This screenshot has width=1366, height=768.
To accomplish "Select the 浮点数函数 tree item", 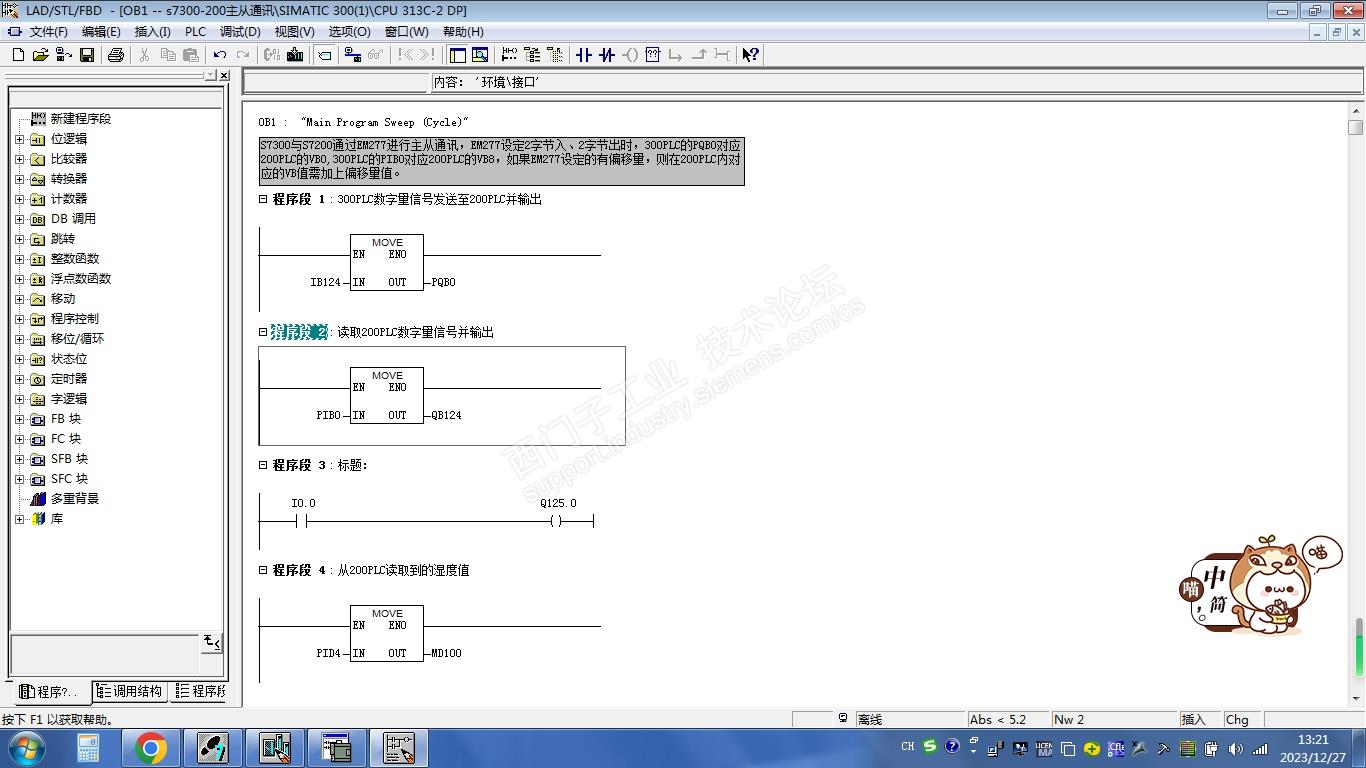I will tap(81, 279).
